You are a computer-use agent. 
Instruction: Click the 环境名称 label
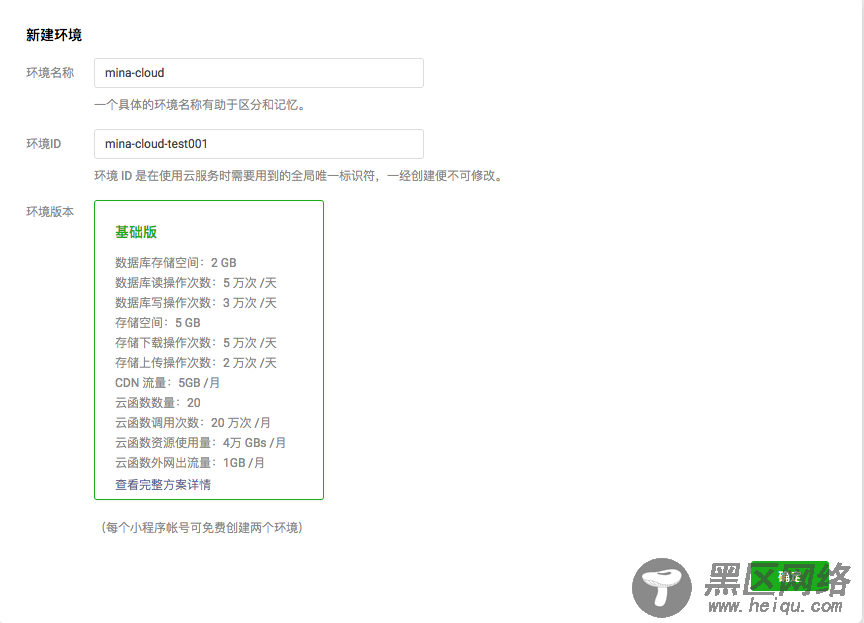click(50, 73)
